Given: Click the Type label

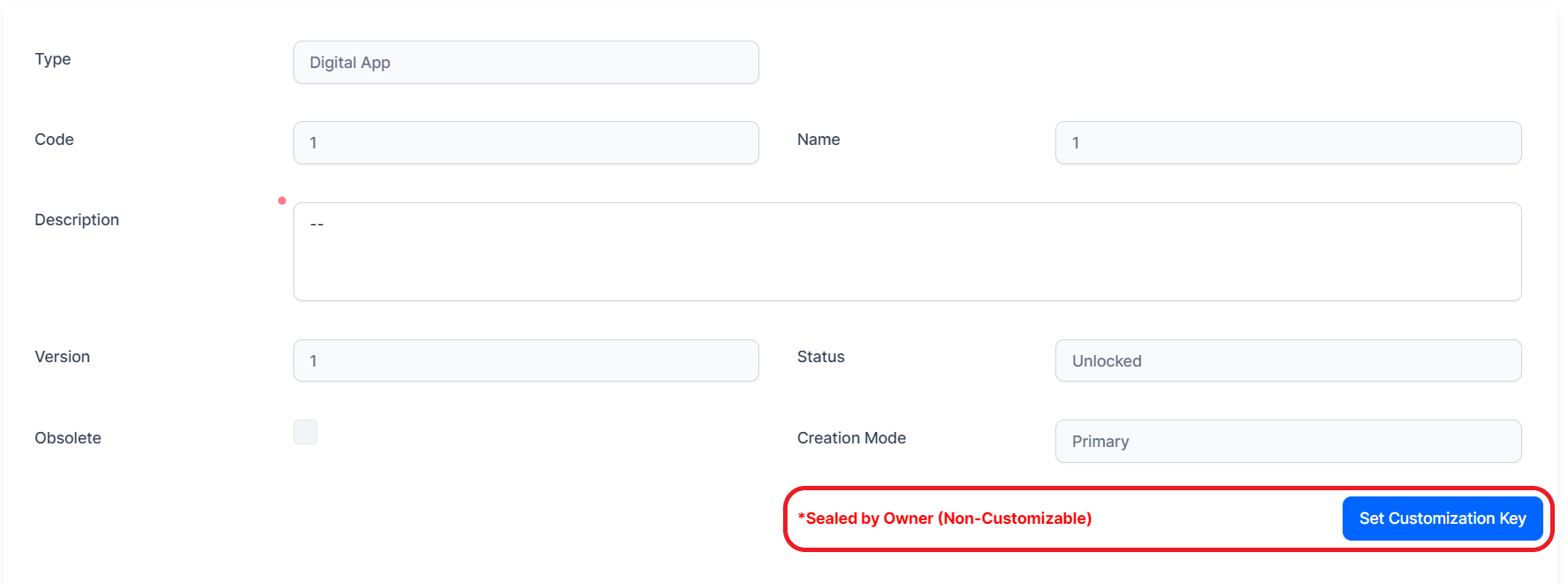Looking at the screenshot, I should click(x=53, y=59).
